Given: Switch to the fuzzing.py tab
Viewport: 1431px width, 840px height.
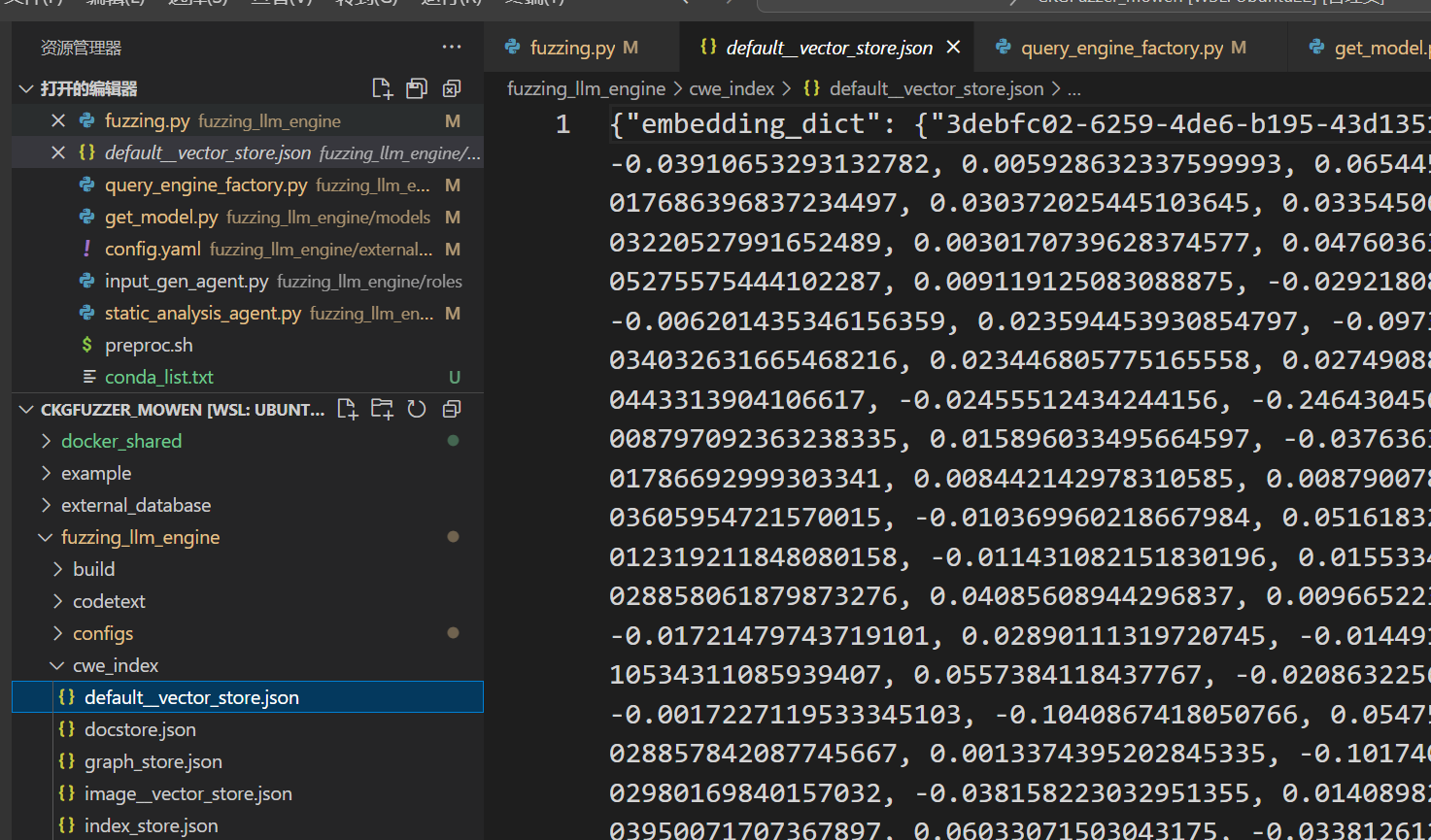Looking at the screenshot, I should 572,48.
